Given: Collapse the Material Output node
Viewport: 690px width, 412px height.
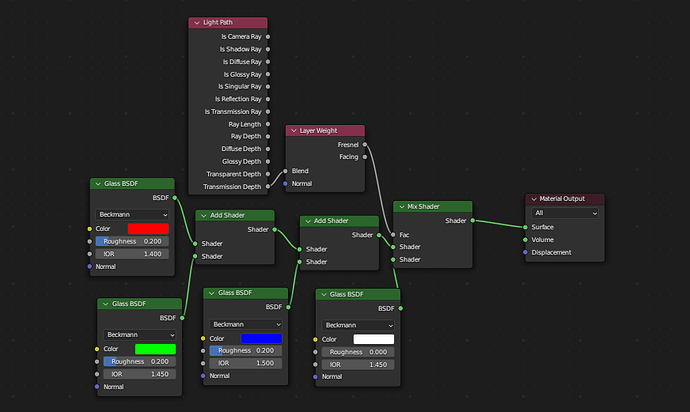Looking at the screenshot, I should coord(534,199).
